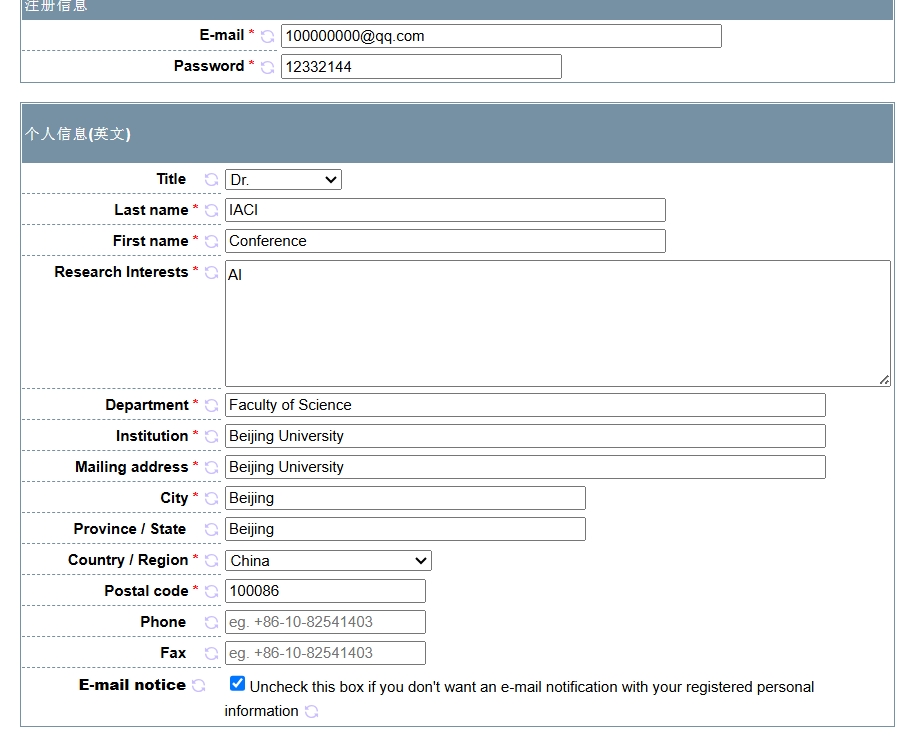Open the Country / Region dropdown showing China

tap(328, 560)
